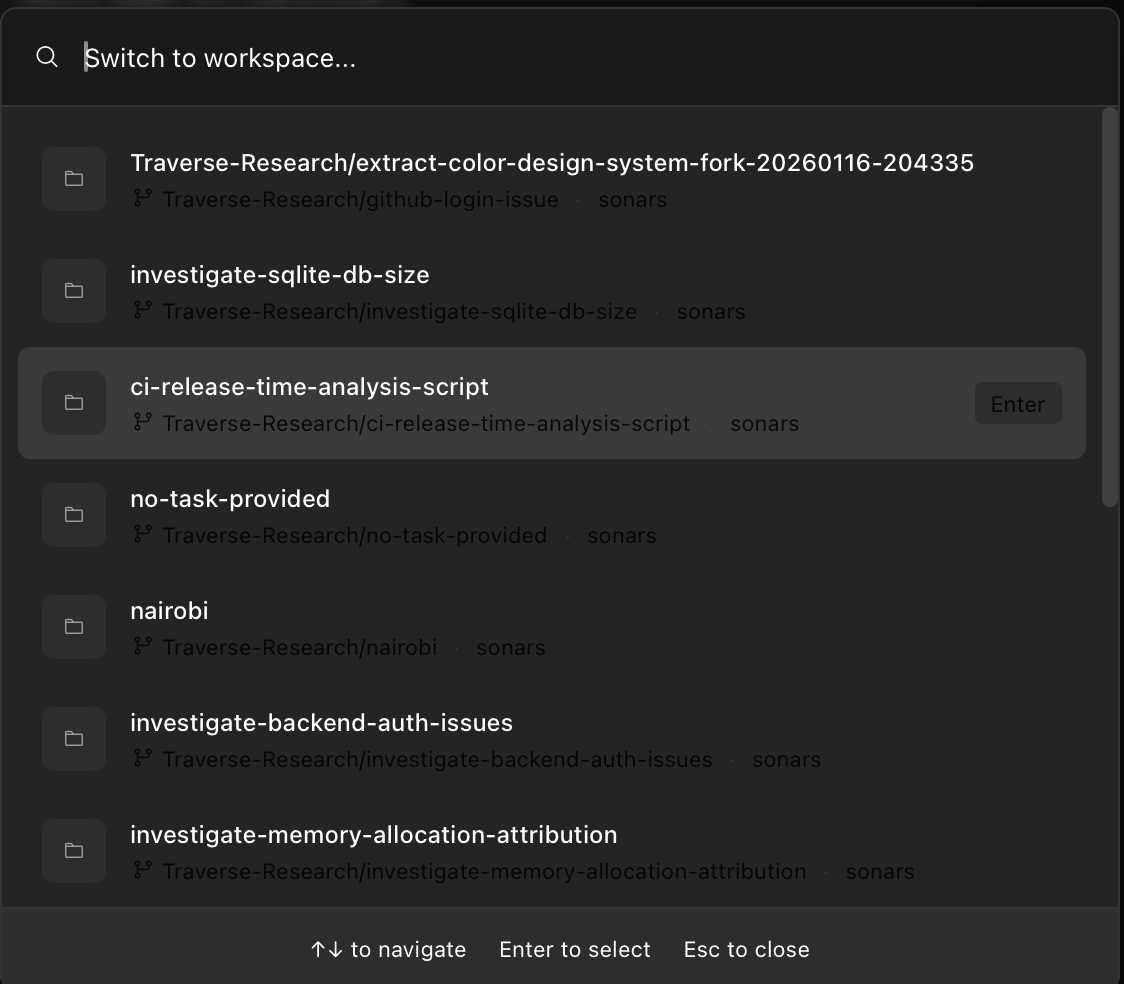
Task: Click the folder icon beside investigate-sqlite-db-size
Action: pyautogui.click(x=73, y=290)
